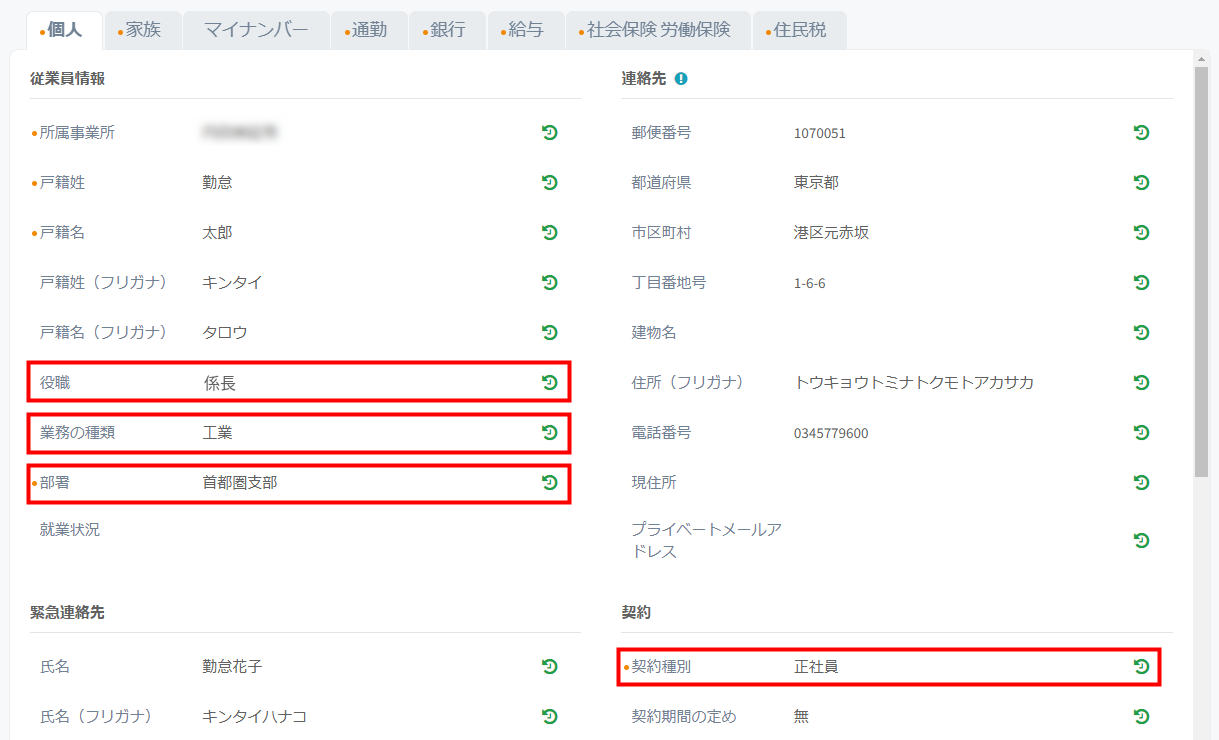The height and width of the screenshot is (740, 1219).
Task: Open history icon for 住所（フリガナ）
Action: tap(1141, 382)
